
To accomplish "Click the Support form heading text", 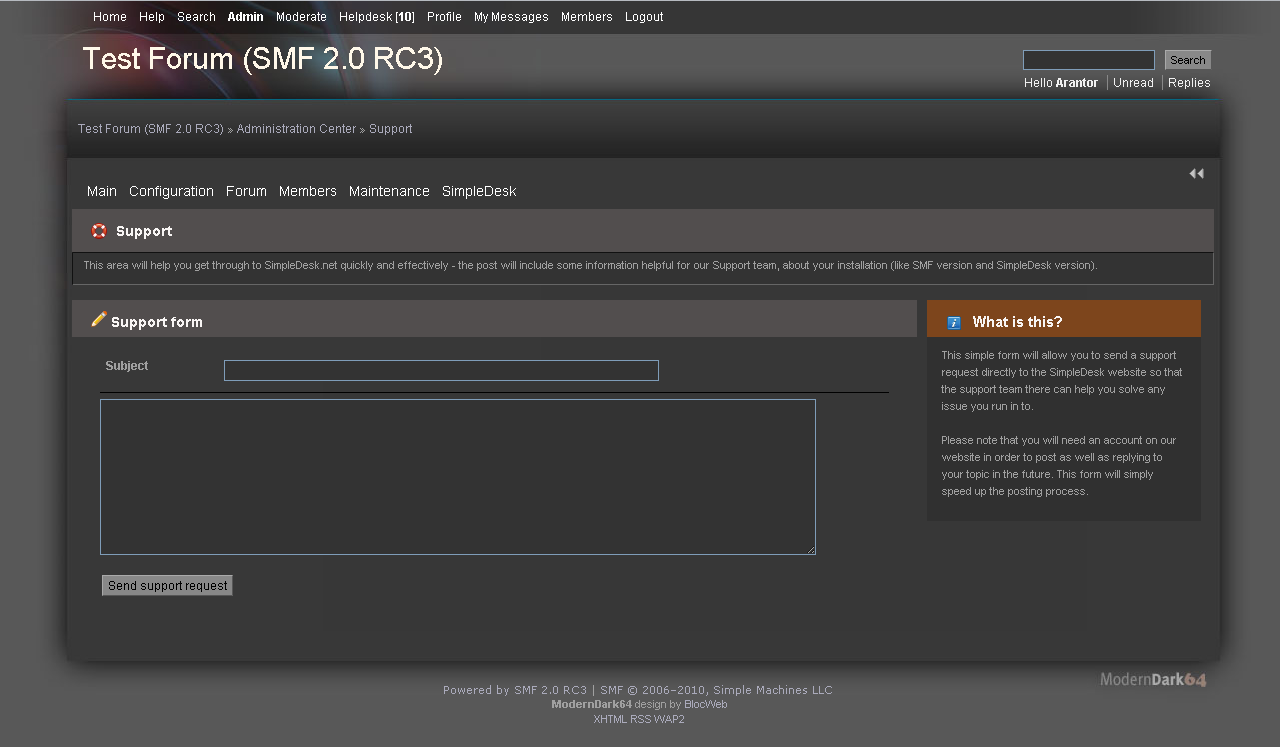I will (157, 322).
